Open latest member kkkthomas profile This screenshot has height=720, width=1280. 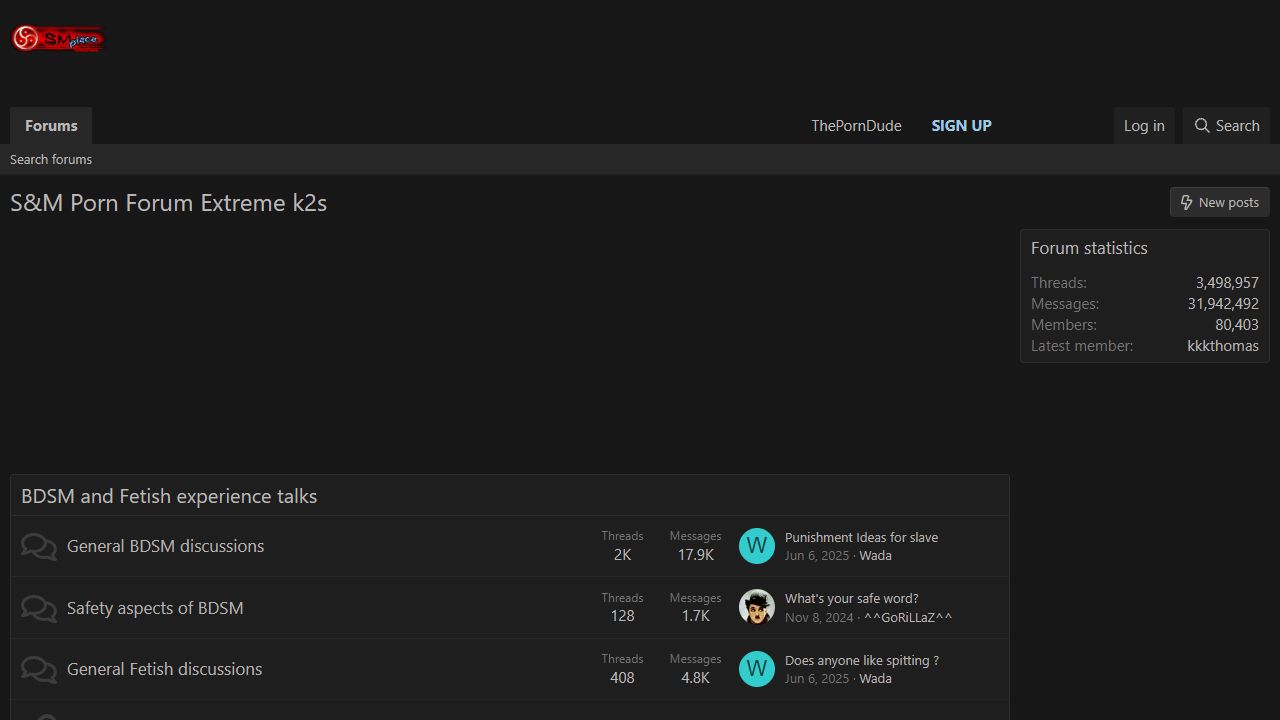1223,346
